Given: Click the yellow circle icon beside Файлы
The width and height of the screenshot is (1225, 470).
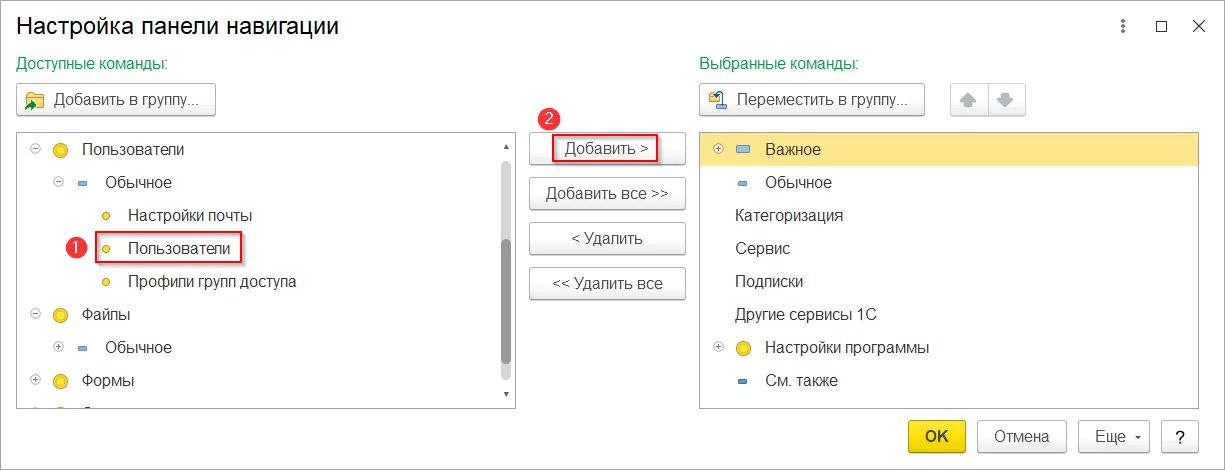Looking at the screenshot, I should (60, 315).
